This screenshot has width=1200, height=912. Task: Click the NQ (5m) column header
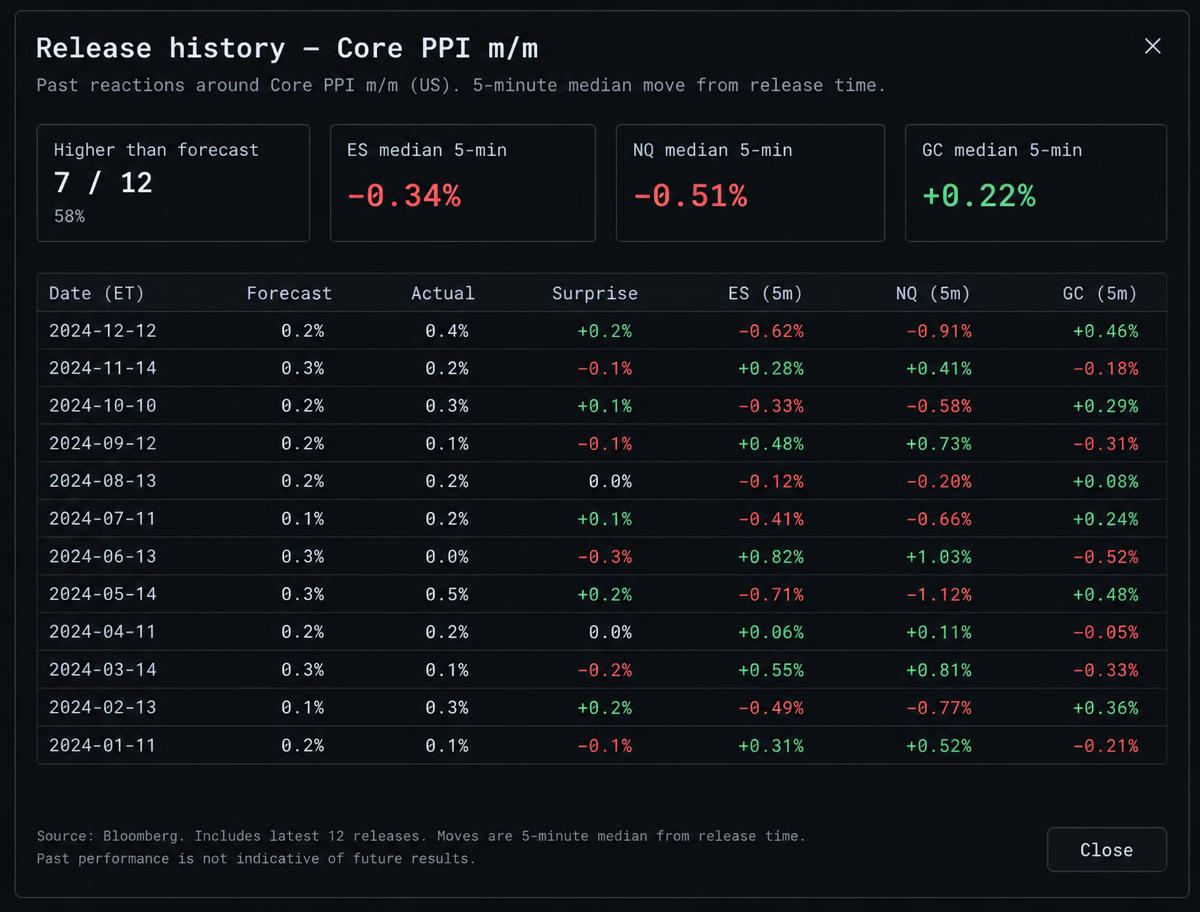933,293
